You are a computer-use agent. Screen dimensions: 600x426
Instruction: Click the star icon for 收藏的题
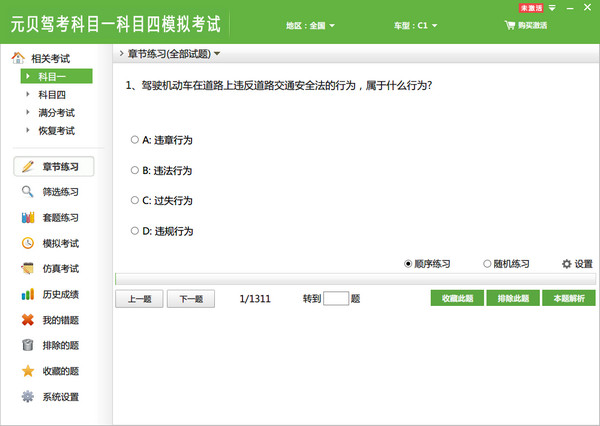(28, 371)
